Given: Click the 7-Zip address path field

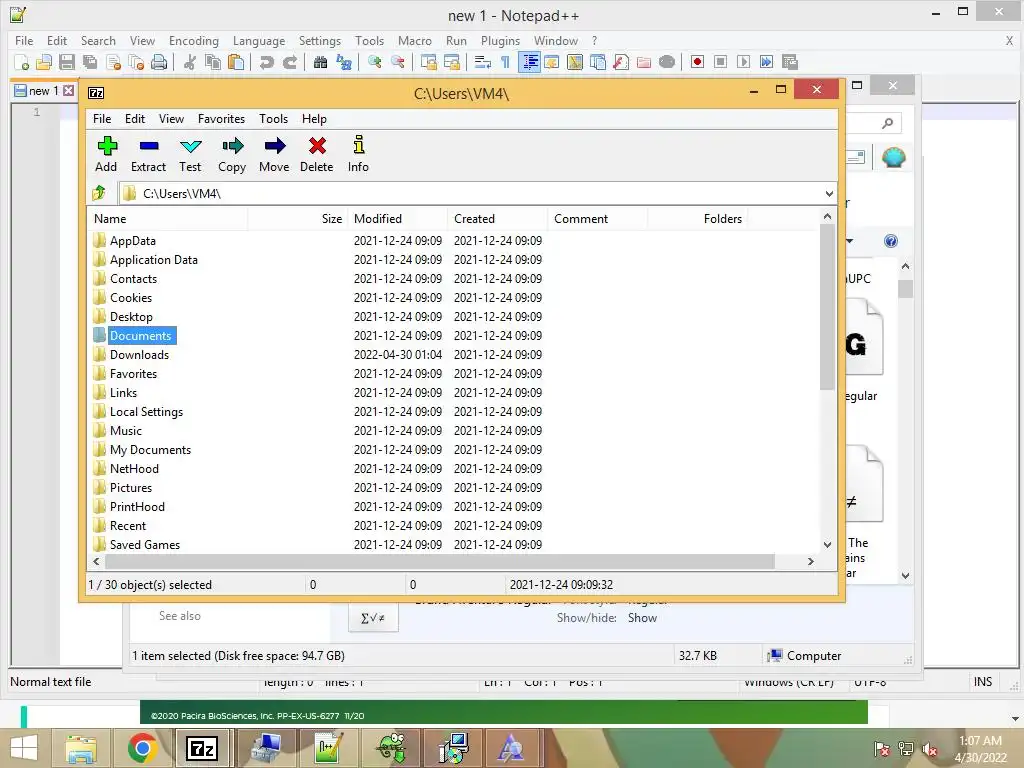Looking at the screenshot, I should point(472,193).
